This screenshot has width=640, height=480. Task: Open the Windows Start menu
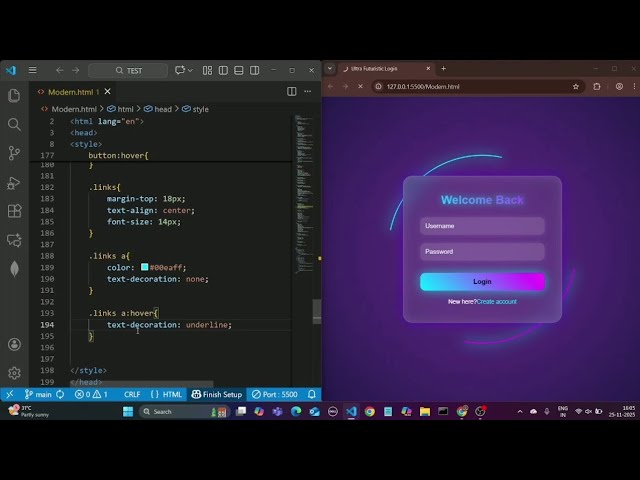pos(128,411)
